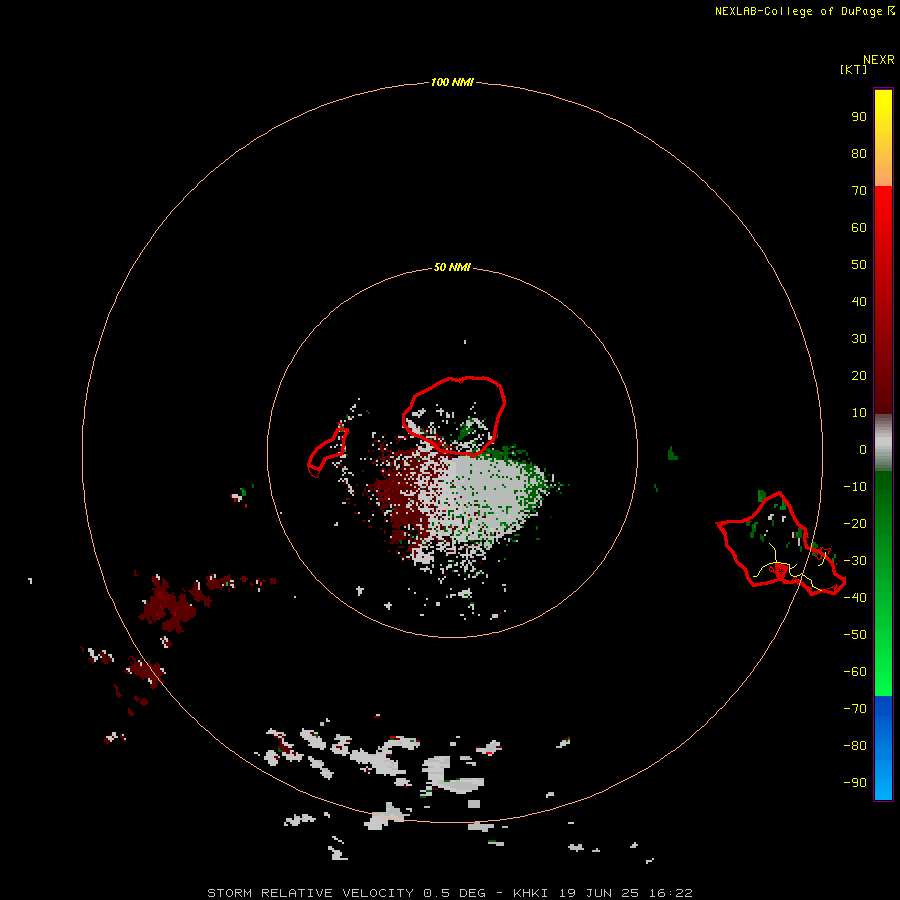Click the red outline containing the yellow lines
This screenshot has width=900, height=900.
pos(781,544)
